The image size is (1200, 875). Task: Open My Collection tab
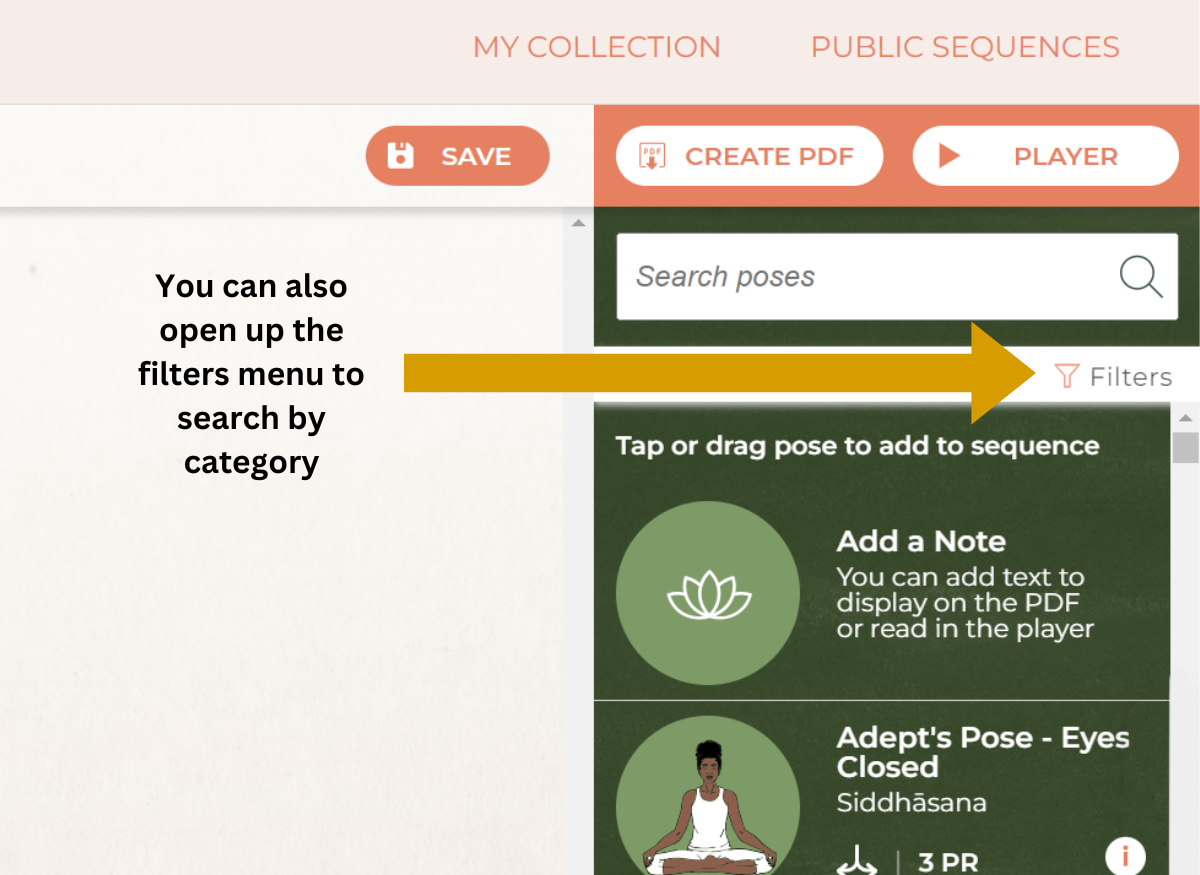click(596, 47)
